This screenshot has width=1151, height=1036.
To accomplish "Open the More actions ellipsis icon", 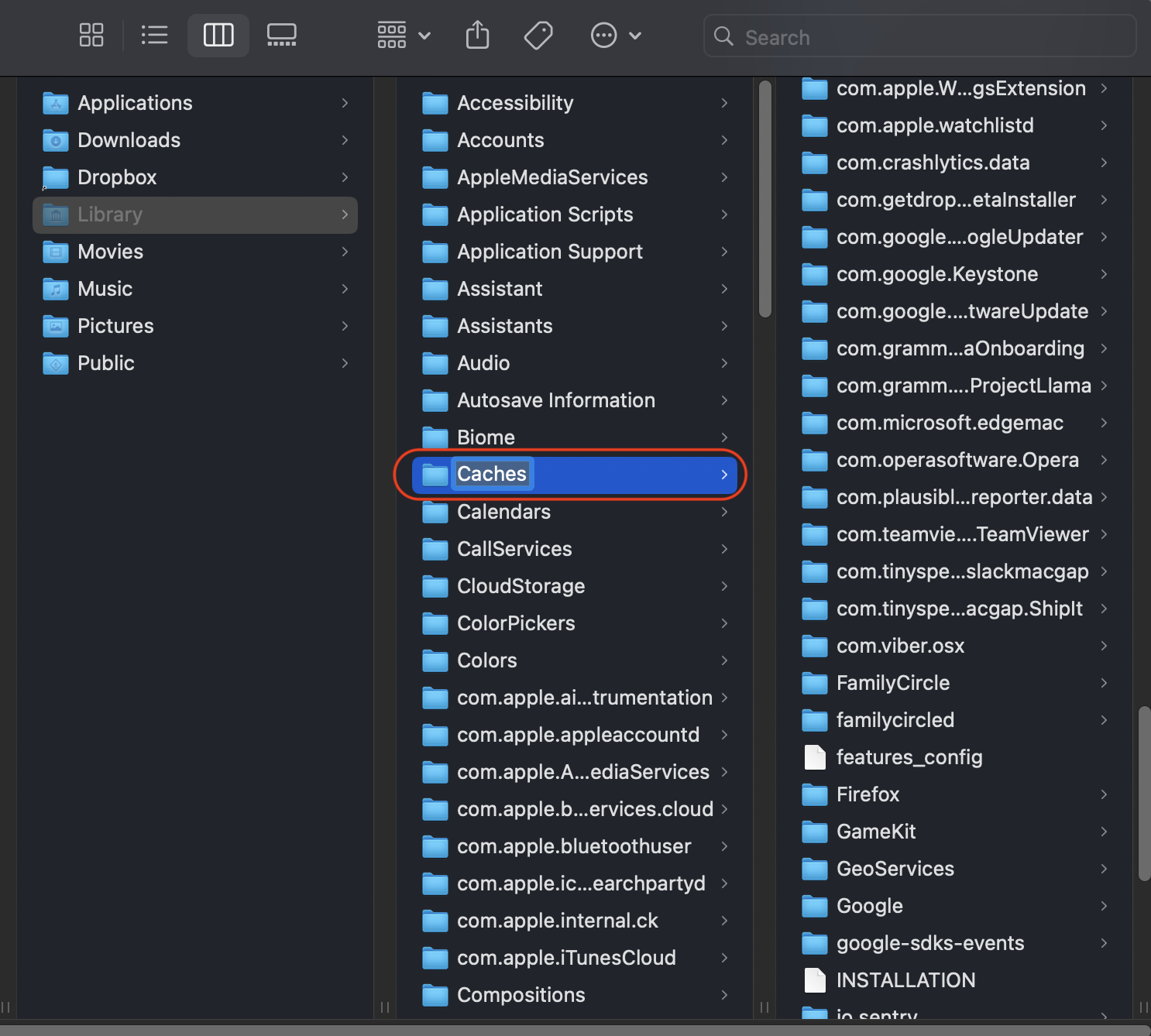I will coord(603,35).
